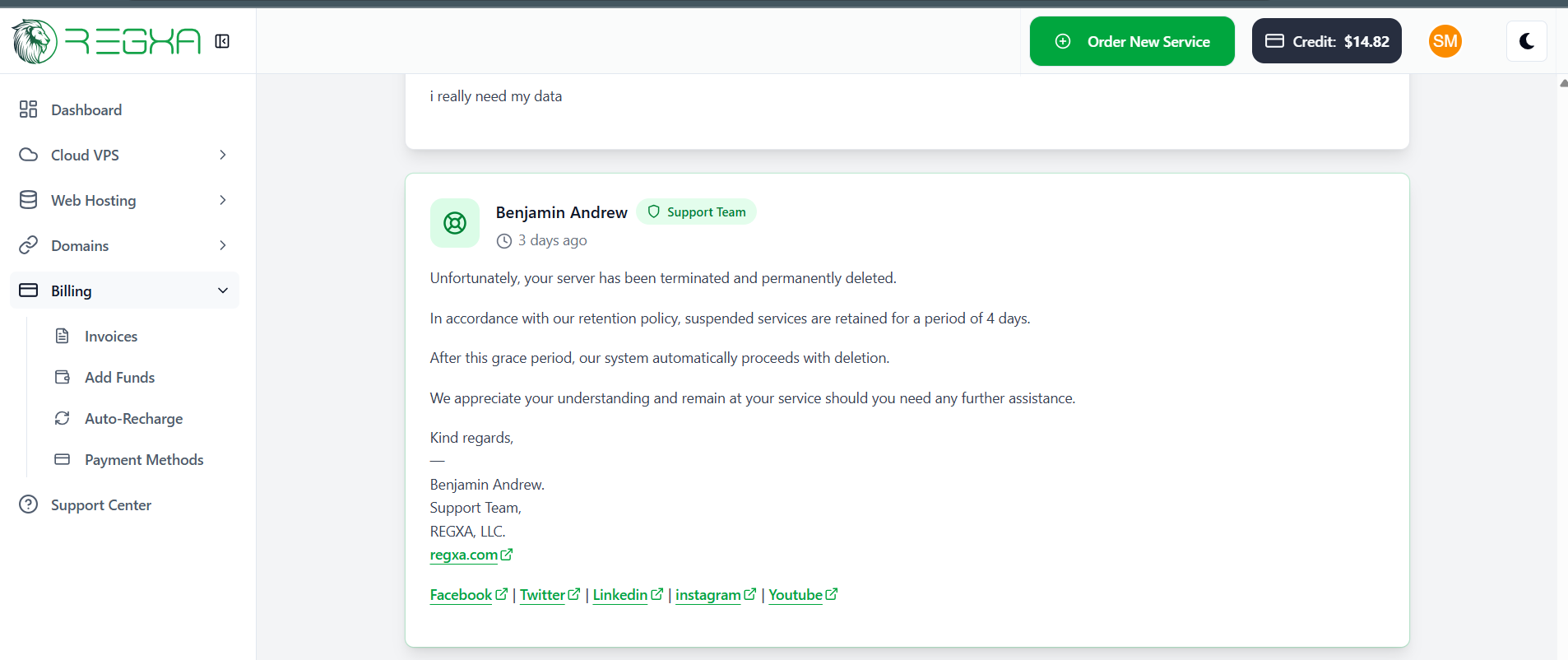Image resolution: width=1568 pixels, height=660 pixels.
Task: Expand the Cloud VPS submenu chevron
Action: point(223,155)
